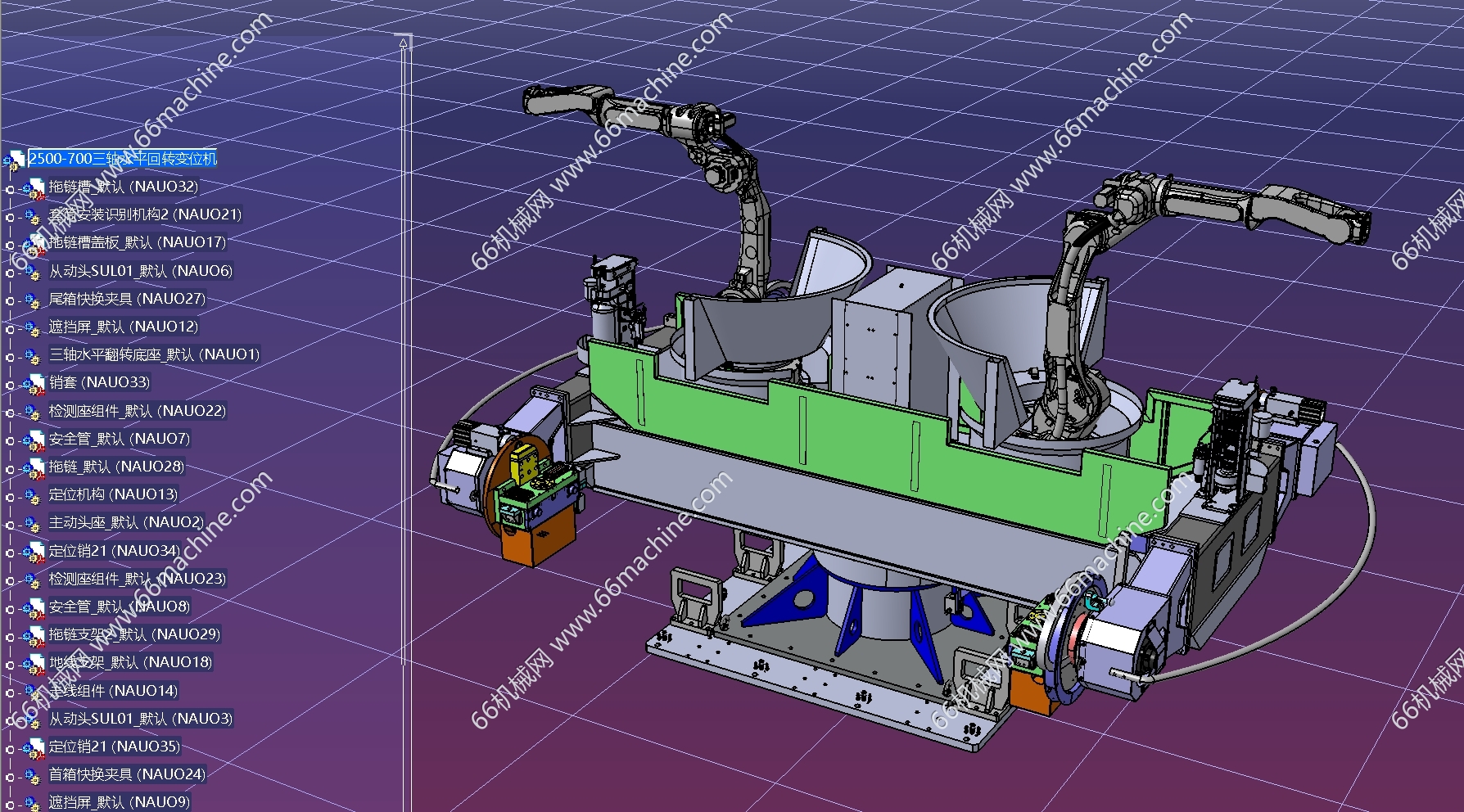Select the label 定位机构 (NAUO13)
Screen dimensions: 1464x812
point(113,494)
